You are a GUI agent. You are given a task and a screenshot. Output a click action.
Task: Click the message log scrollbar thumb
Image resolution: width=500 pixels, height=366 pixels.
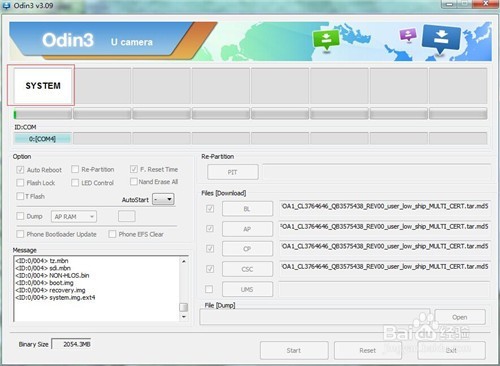click(x=183, y=307)
